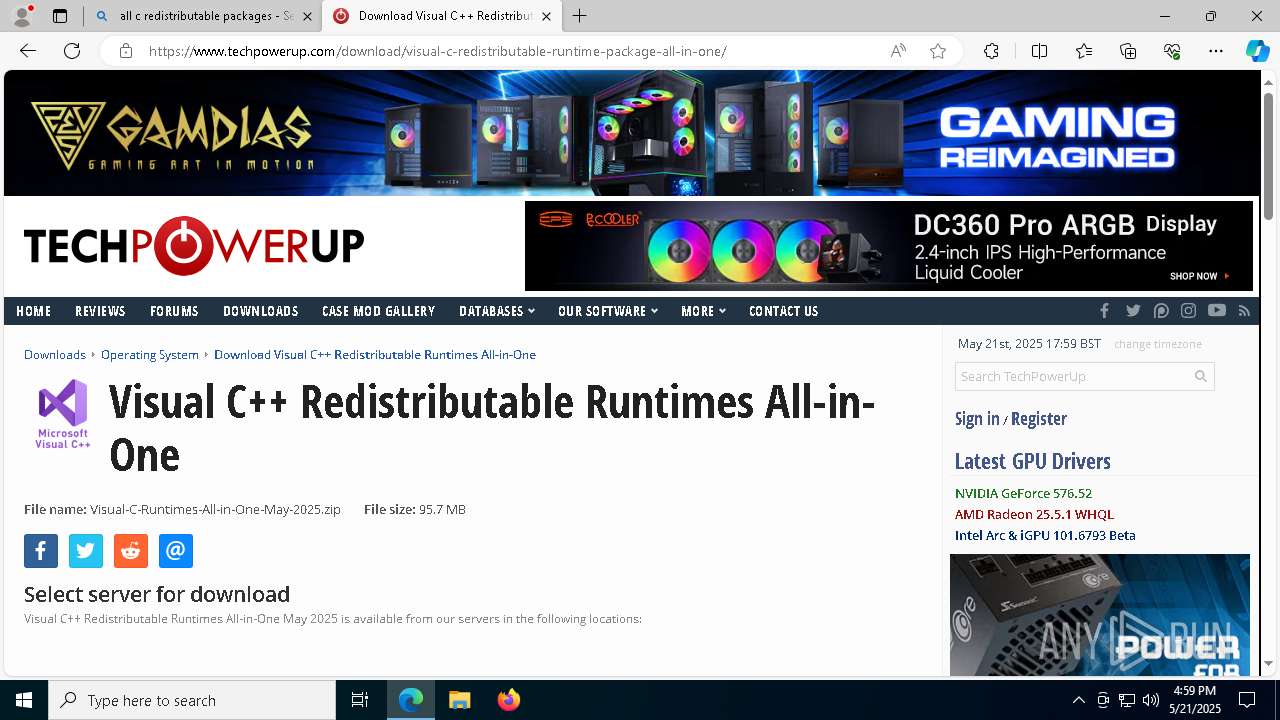Click the Microsoft Visual C++ logo image
The width and height of the screenshot is (1280, 720).
click(x=63, y=413)
